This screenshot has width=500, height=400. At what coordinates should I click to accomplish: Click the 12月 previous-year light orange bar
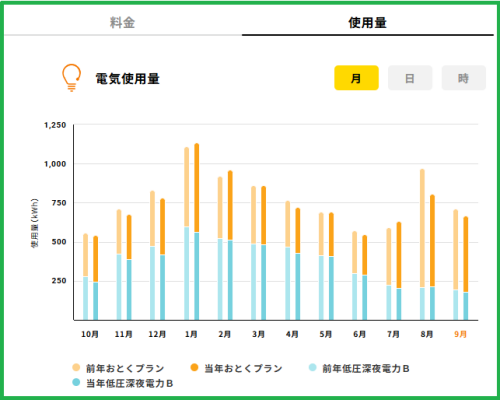click(x=153, y=219)
